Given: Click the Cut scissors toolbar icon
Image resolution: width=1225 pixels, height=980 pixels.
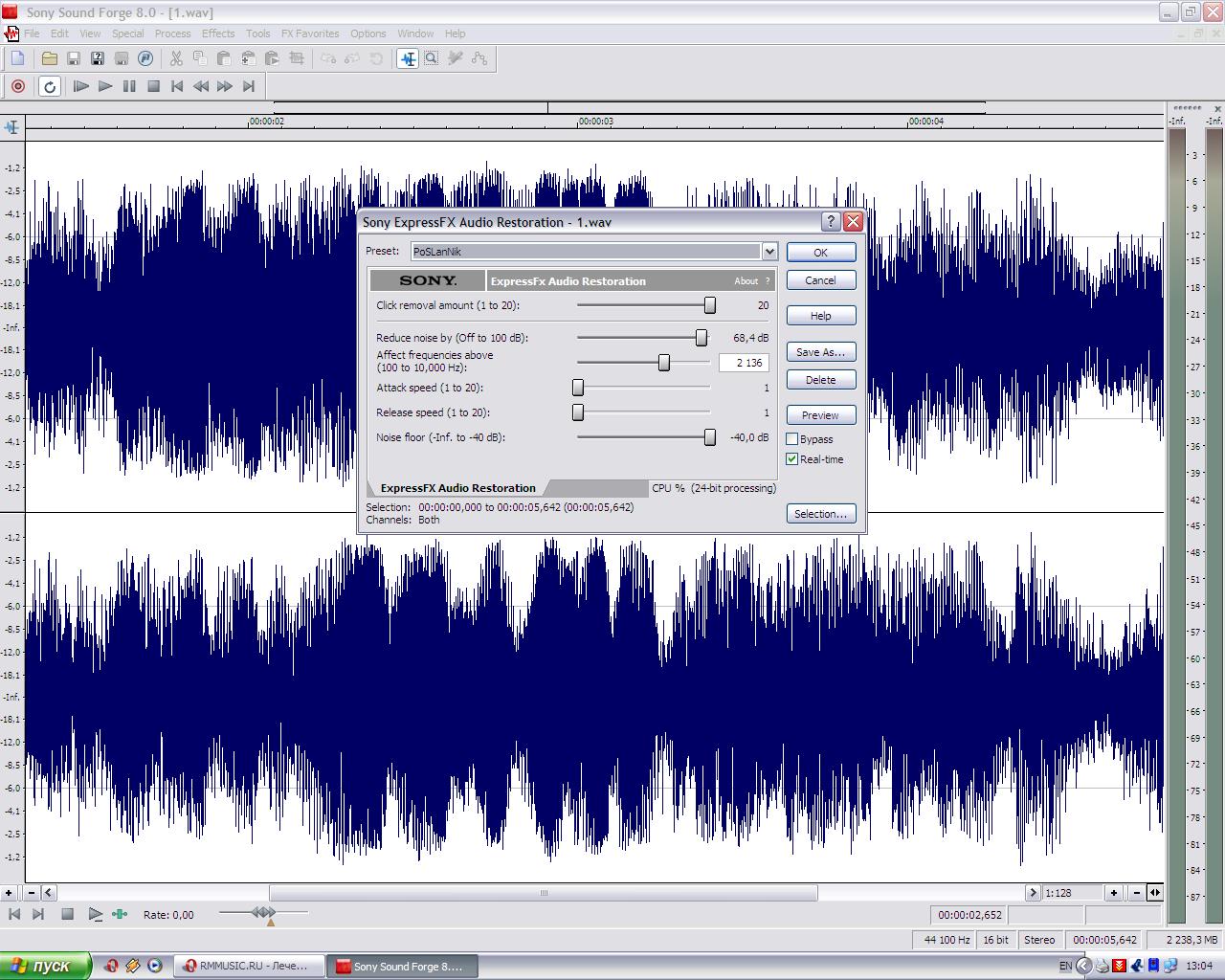Looking at the screenshot, I should point(176,58).
